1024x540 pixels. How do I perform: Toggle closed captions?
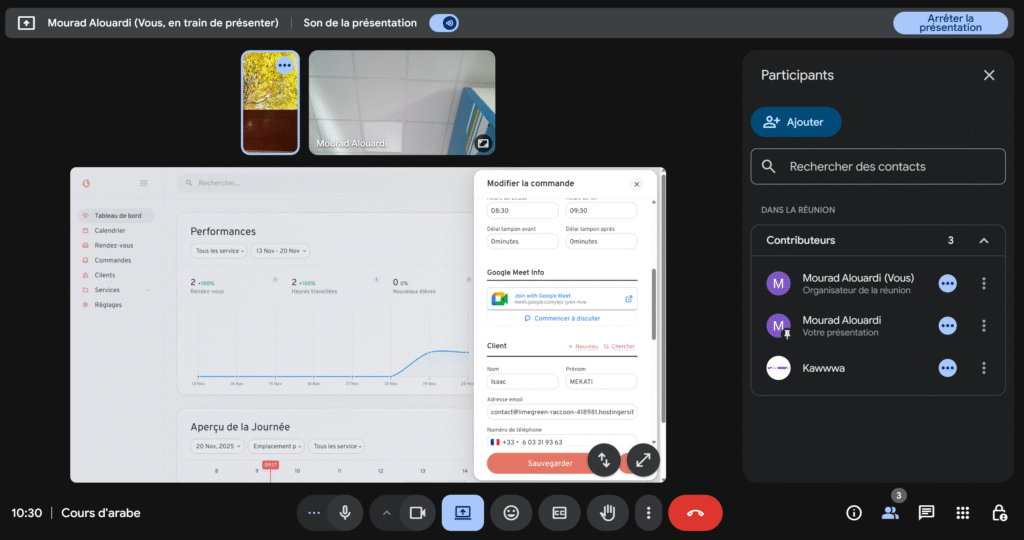coord(559,513)
